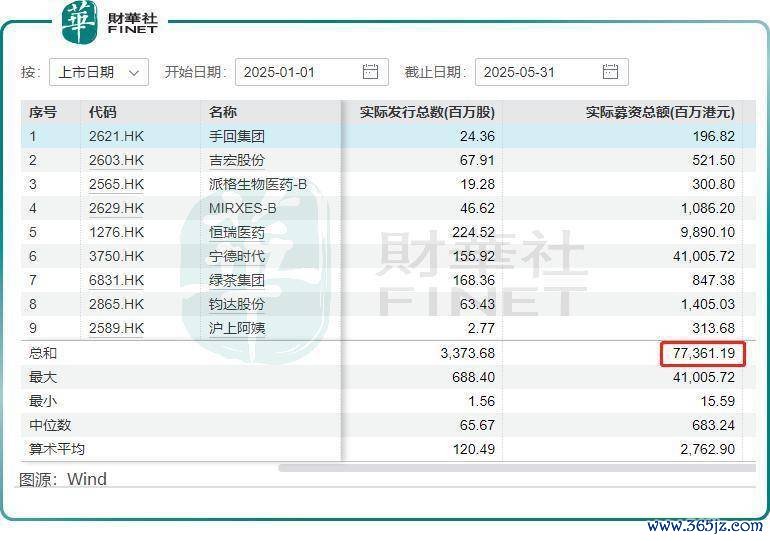Select issued shares value 224.52
Image resolution: width=770 pixels, height=541 pixels.
point(473,232)
